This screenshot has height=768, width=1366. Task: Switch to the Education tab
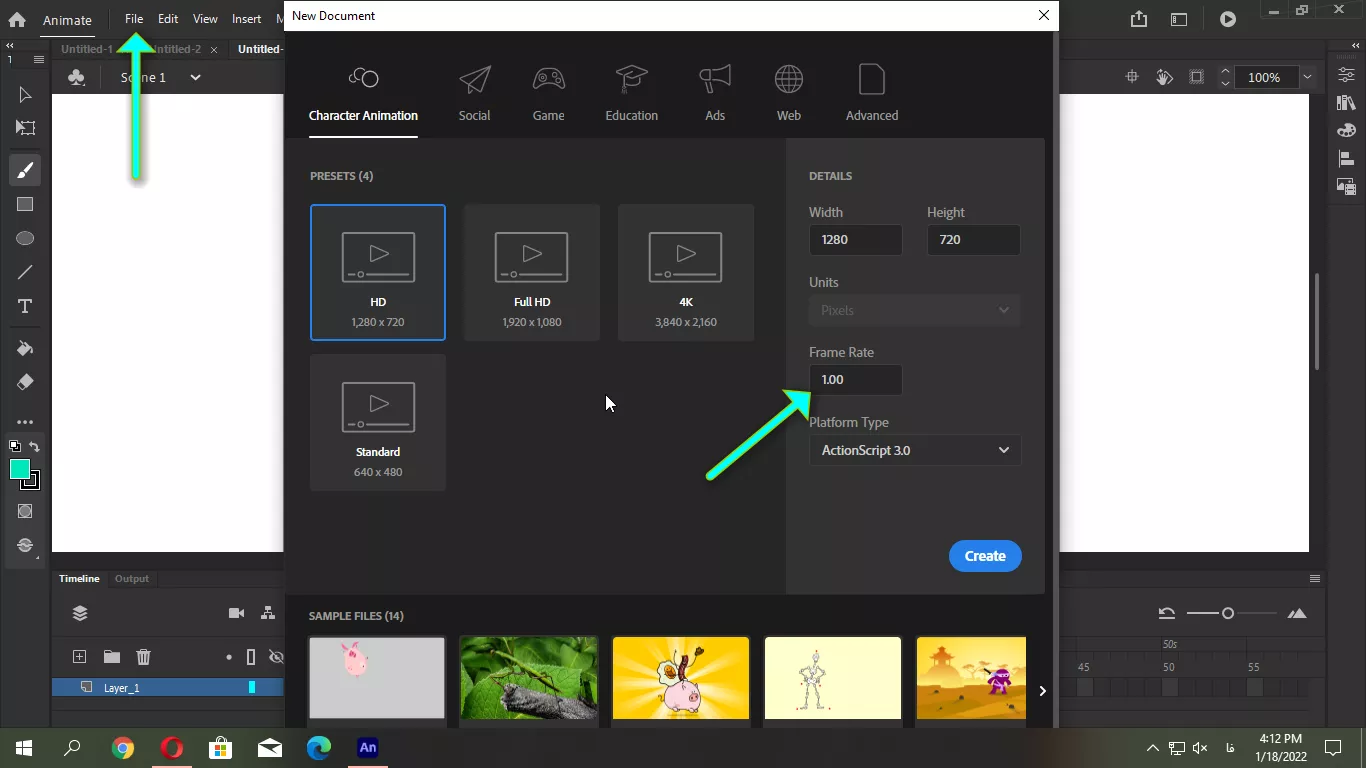coord(632,93)
